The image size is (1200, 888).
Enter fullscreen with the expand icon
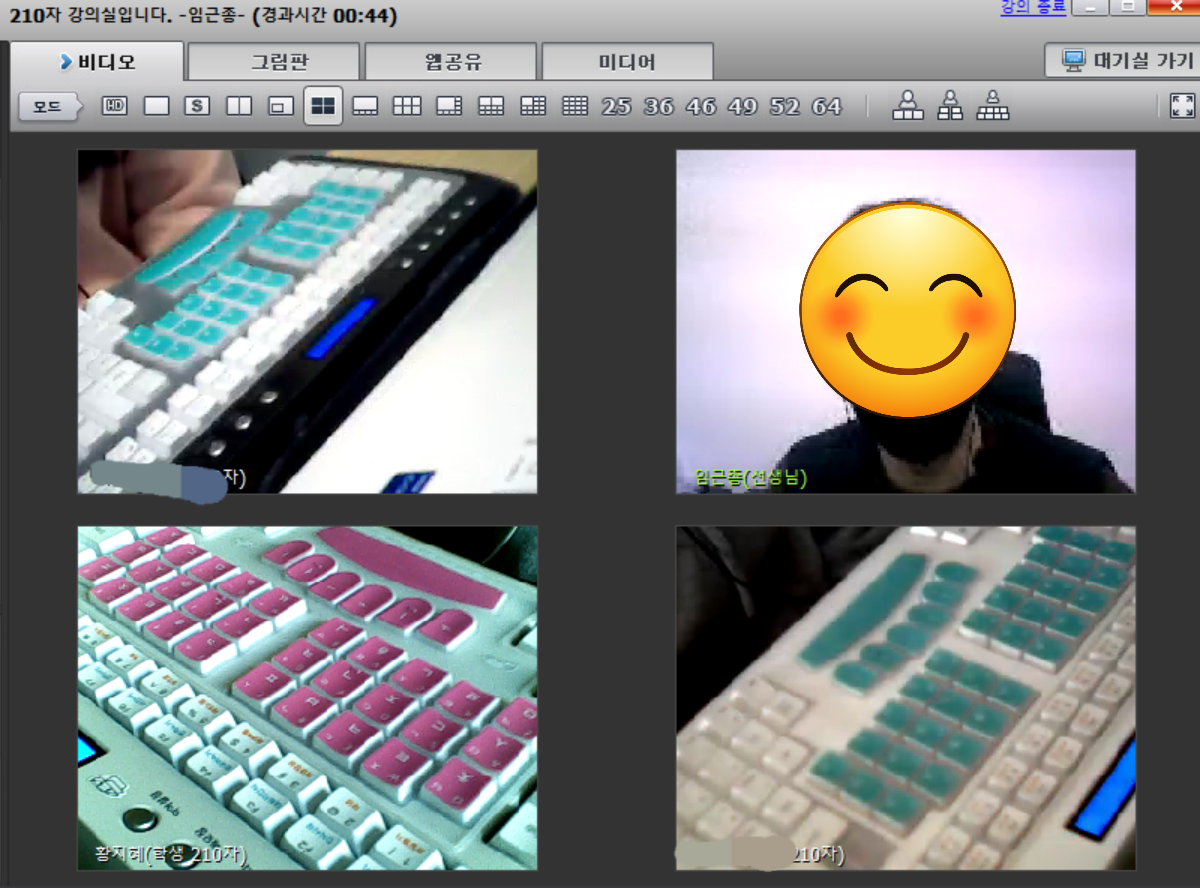pyautogui.click(x=1182, y=106)
